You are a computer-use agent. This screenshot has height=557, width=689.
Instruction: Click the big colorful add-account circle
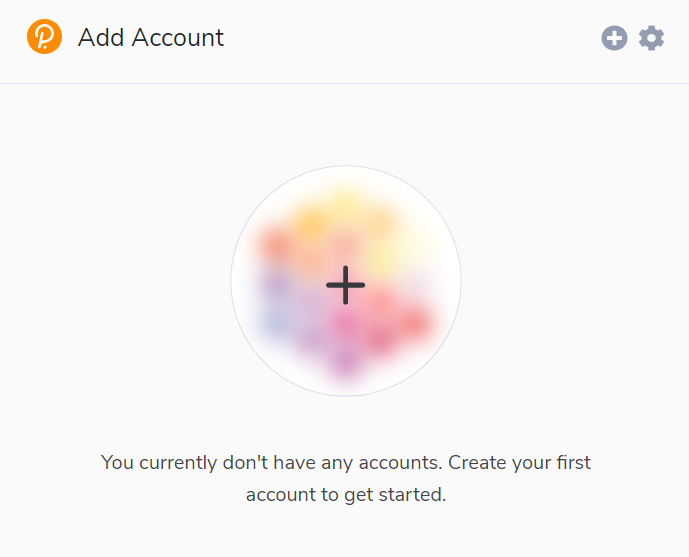click(346, 281)
